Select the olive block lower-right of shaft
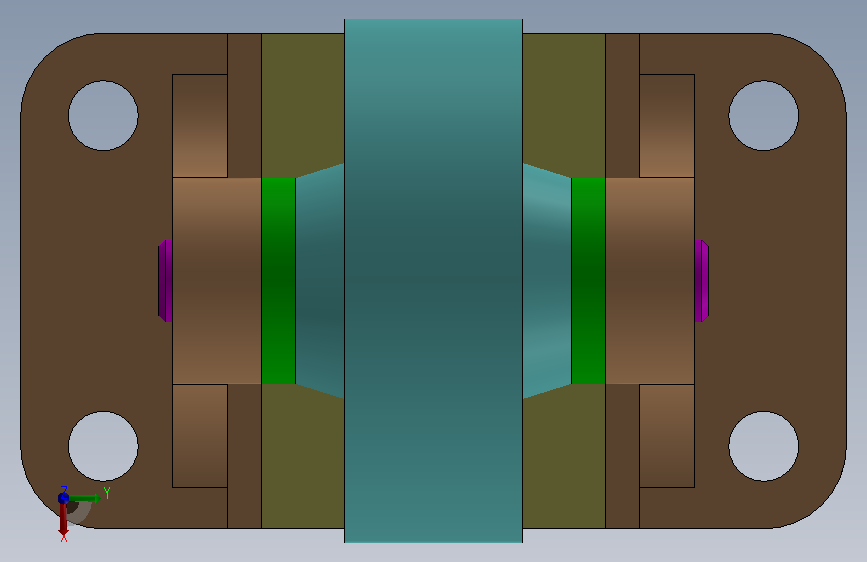The height and width of the screenshot is (562, 867). click(564, 456)
